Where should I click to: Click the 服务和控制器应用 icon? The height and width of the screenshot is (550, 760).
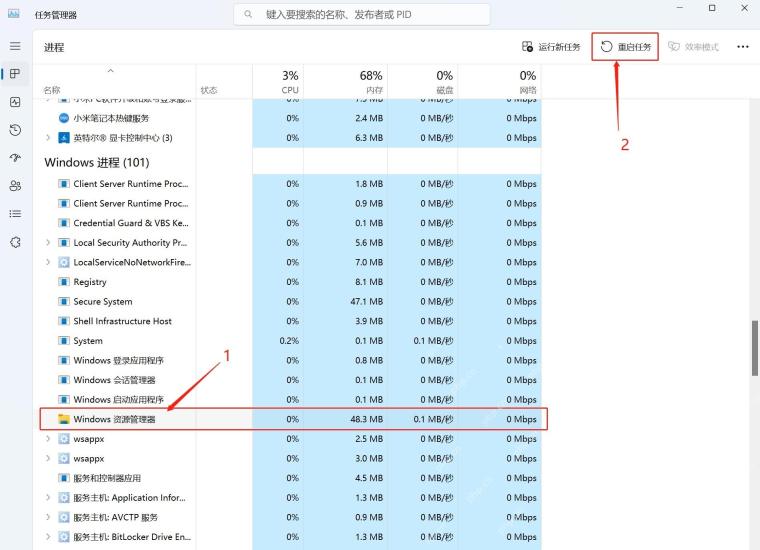63,478
